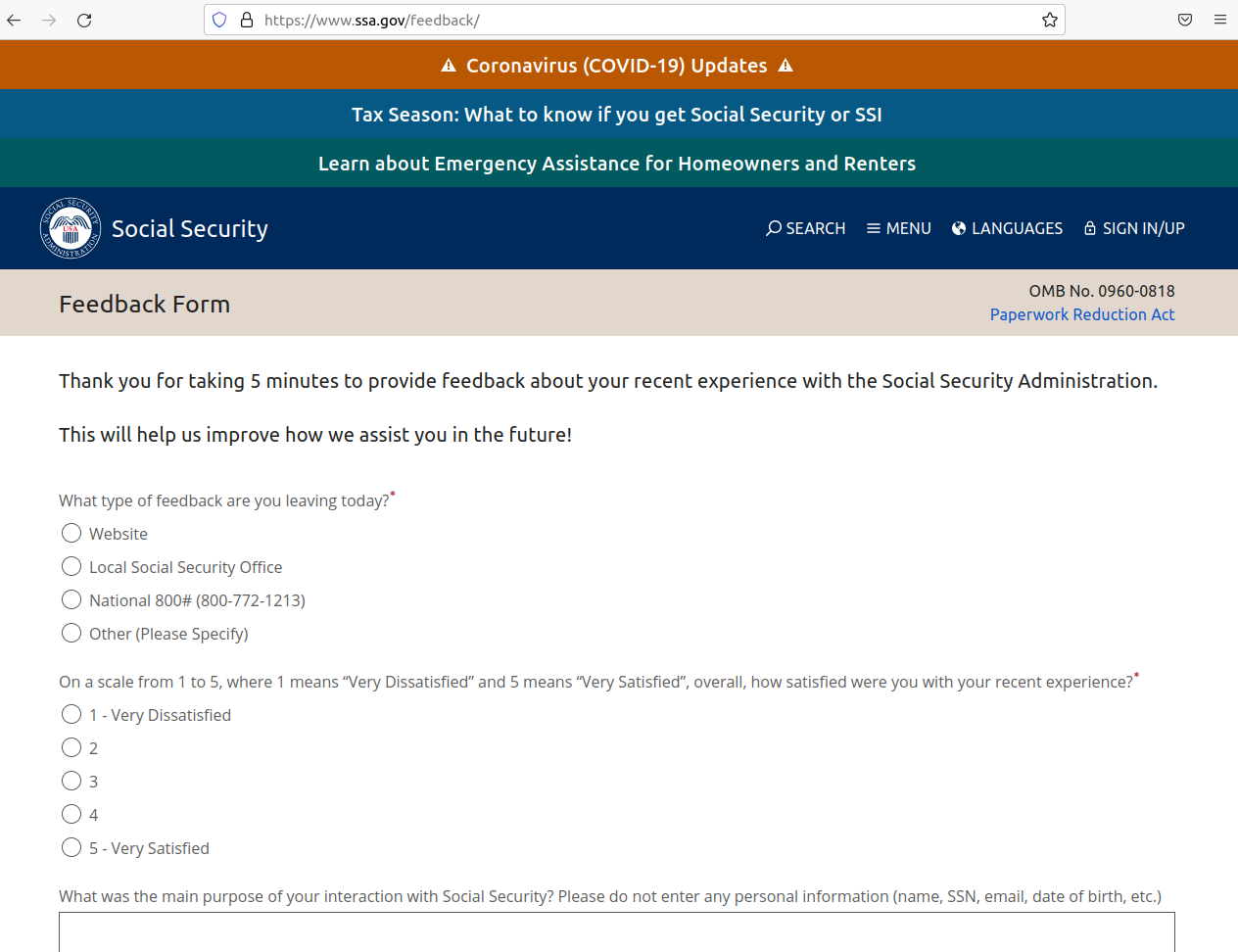Open the browser tracking protection shield icon
Viewport: 1238px width, 952px height.
[x=218, y=20]
